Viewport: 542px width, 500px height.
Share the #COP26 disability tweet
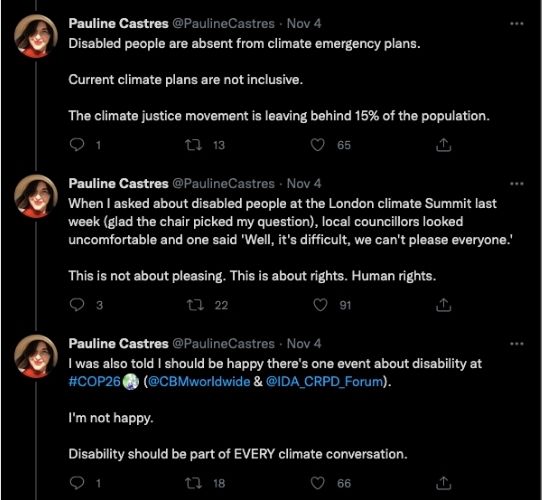(x=443, y=483)
